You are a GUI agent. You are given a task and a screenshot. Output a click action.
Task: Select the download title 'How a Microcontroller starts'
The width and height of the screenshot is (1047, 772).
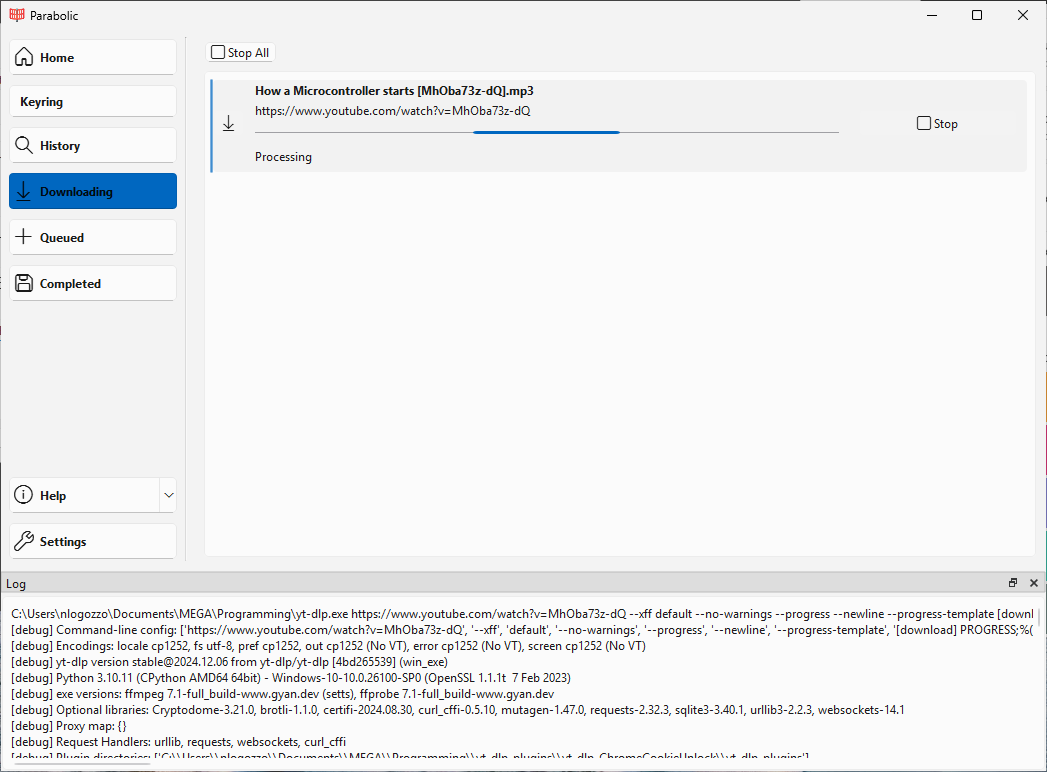coord(394,91)
